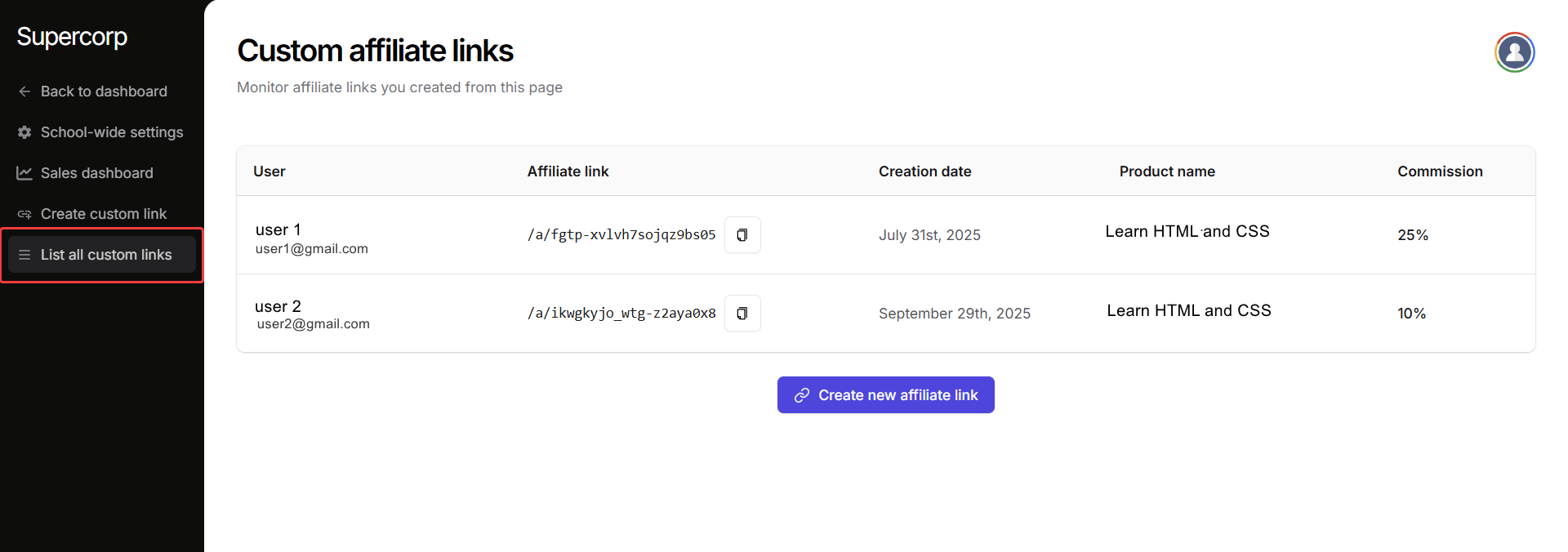This screenshot has width=1568, height=552.
Task: Select Learn HTML and CSS in user 1 row
Action: pos(1187,232)
